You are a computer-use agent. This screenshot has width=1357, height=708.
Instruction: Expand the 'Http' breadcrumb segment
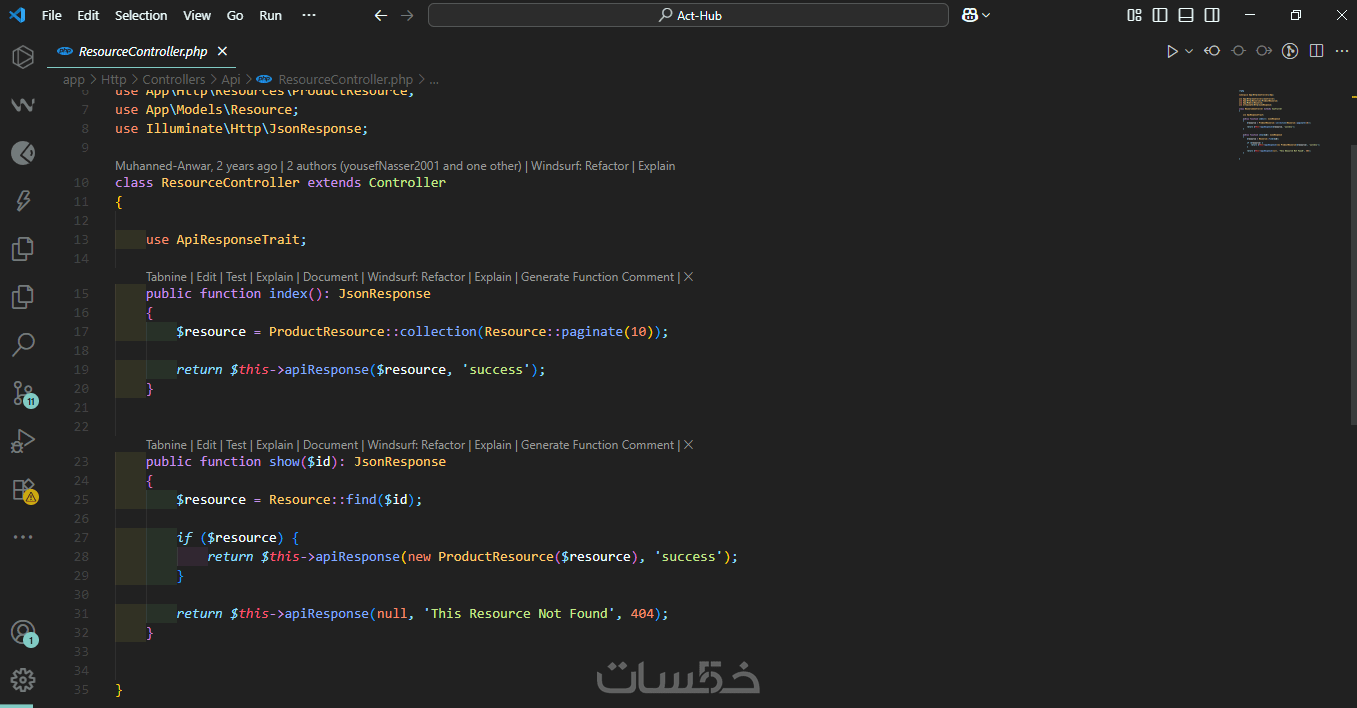114,79
